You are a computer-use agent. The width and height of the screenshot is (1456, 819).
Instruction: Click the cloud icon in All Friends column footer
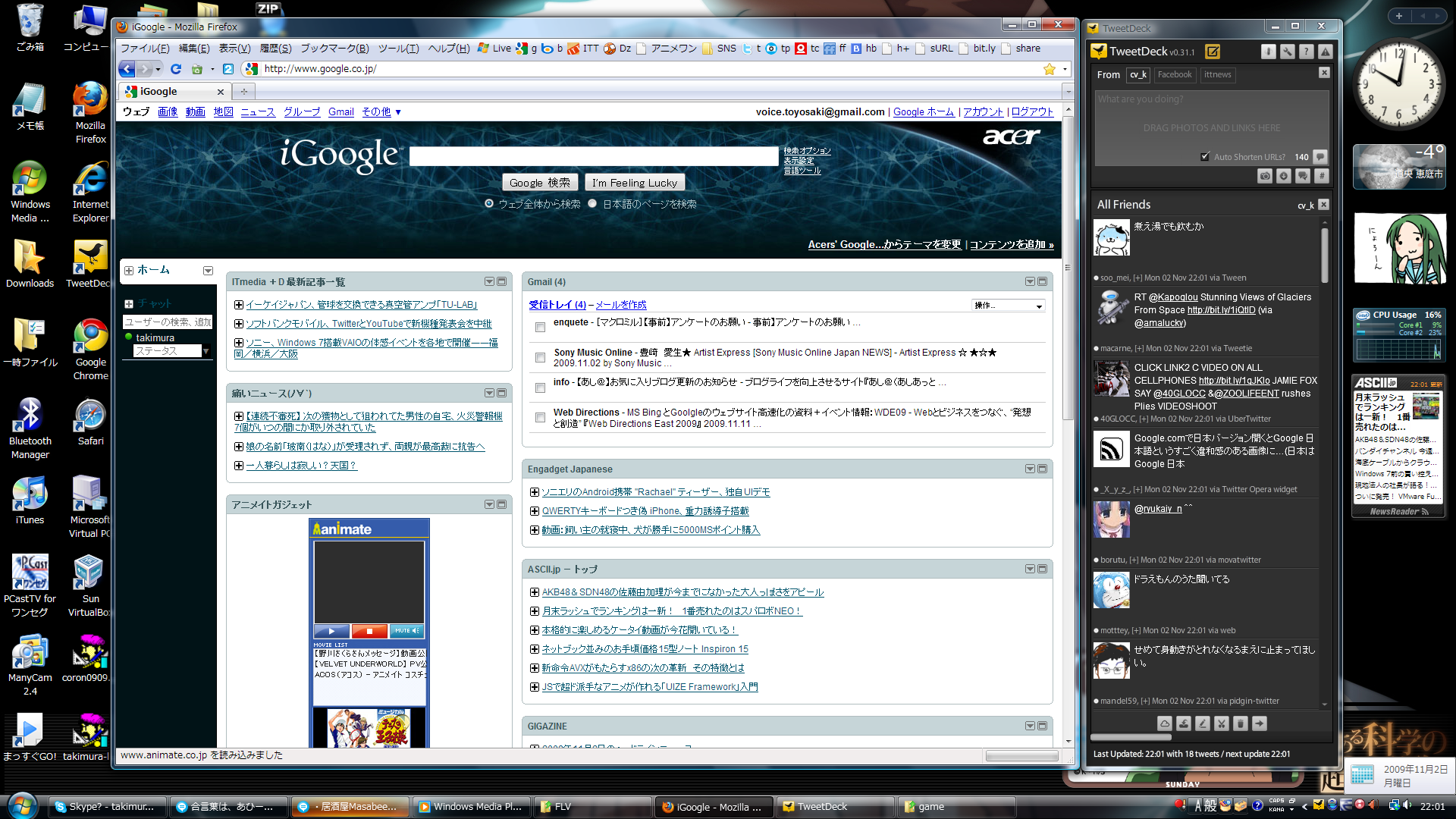1165,723
